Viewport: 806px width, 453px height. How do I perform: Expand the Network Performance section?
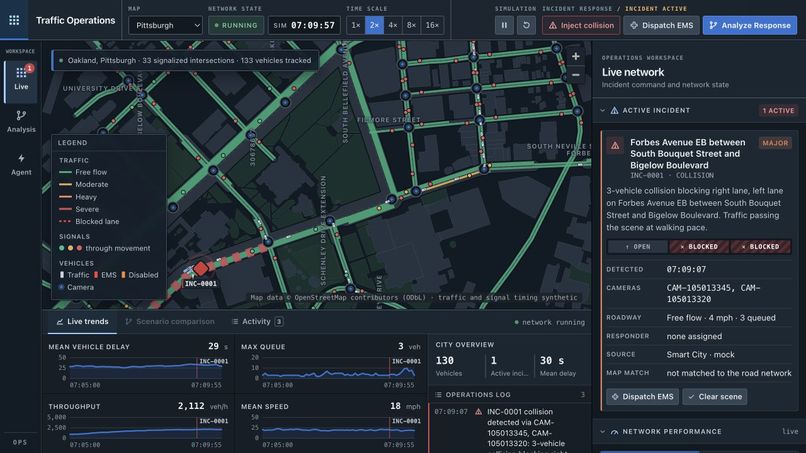(x=602, y=432)
